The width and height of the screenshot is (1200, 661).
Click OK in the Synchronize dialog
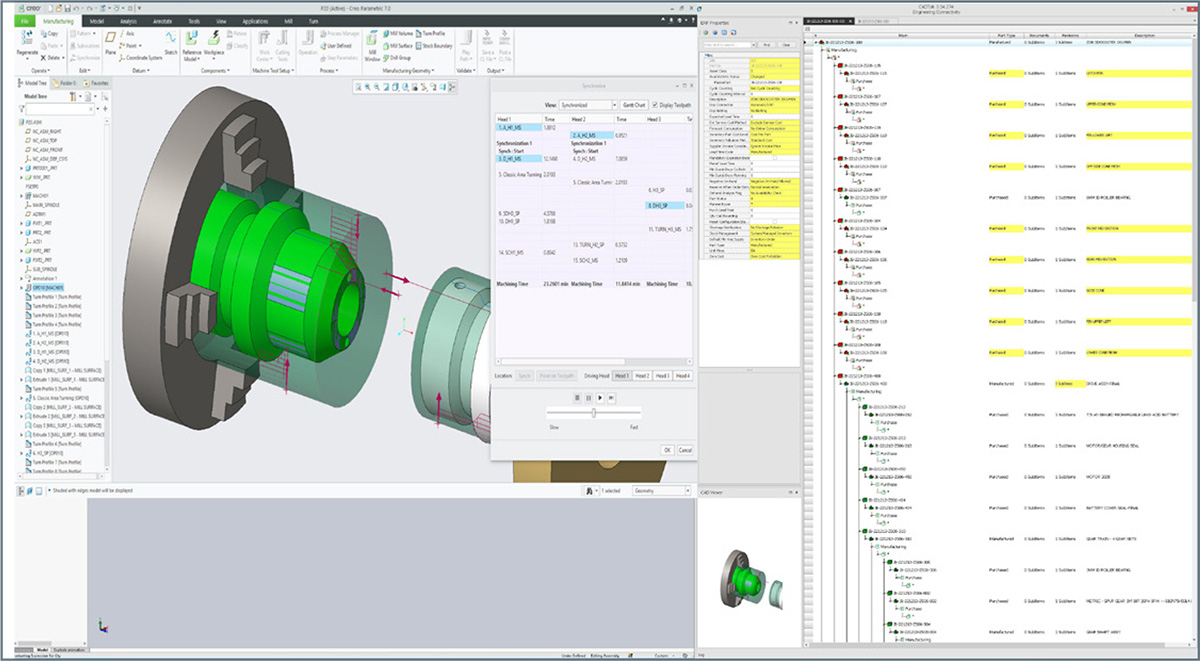click(667, 450)
